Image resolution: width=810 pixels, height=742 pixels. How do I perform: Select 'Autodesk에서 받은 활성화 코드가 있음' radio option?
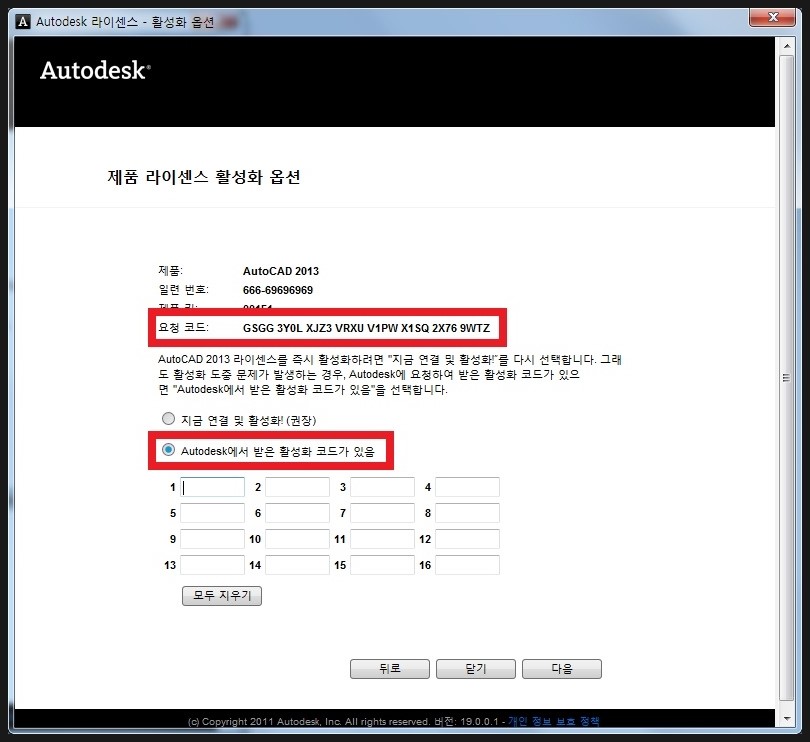pos(168,450)
